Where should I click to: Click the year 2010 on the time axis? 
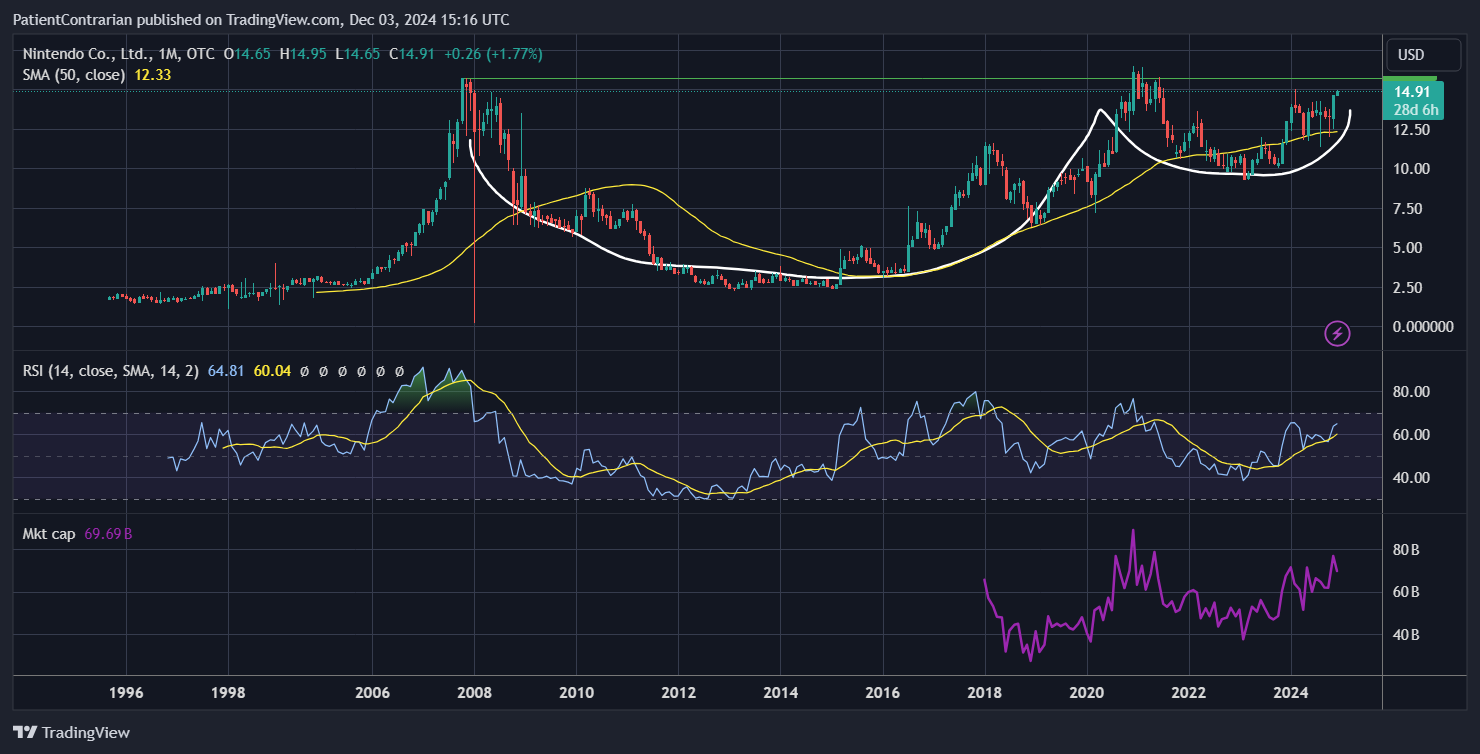point(576,691)
